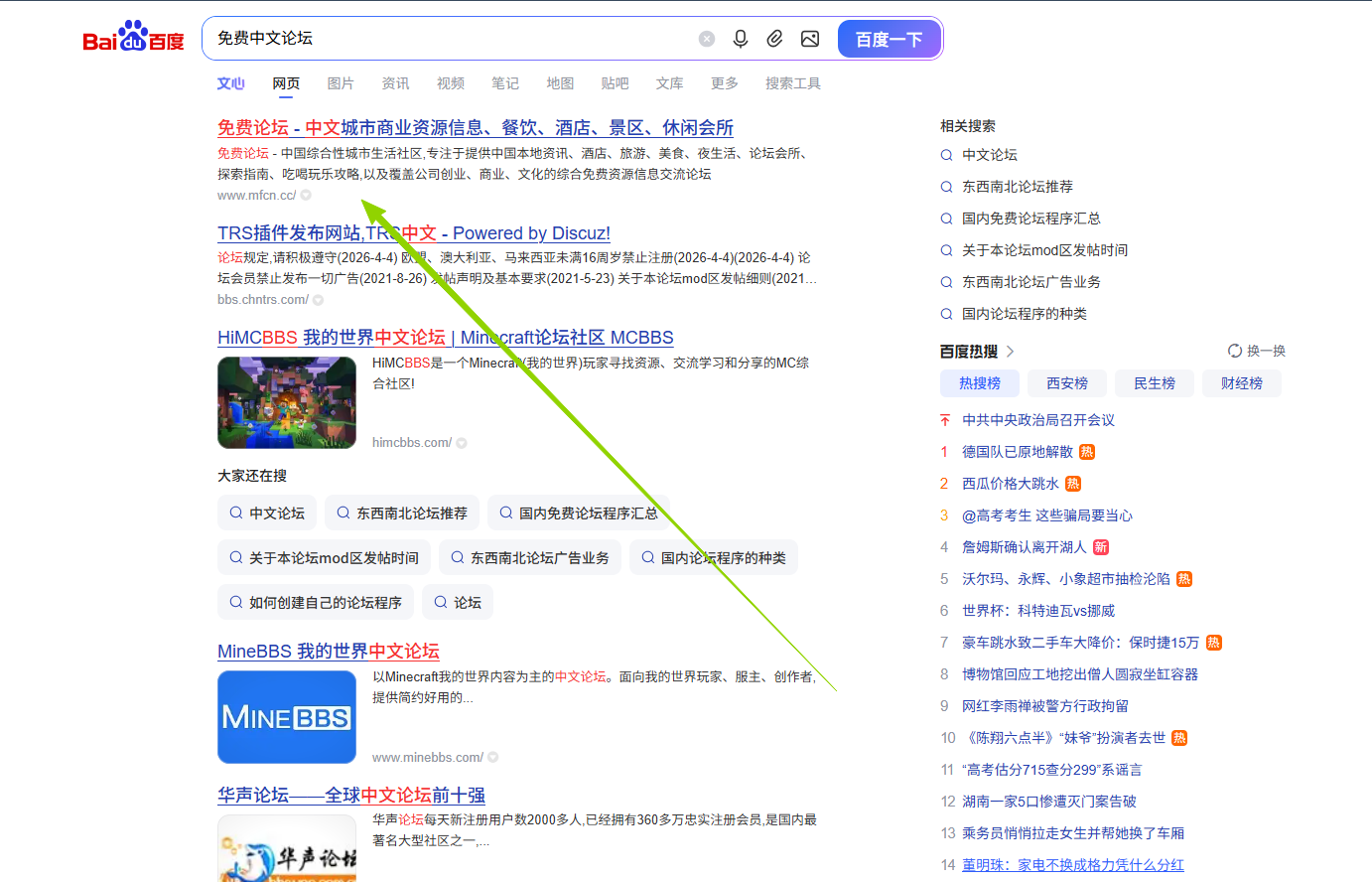Image resolution: width=1372 pixels, height=882 pixels.
Task: Open the TRS插件发布网站 result title
Action: 414,233
